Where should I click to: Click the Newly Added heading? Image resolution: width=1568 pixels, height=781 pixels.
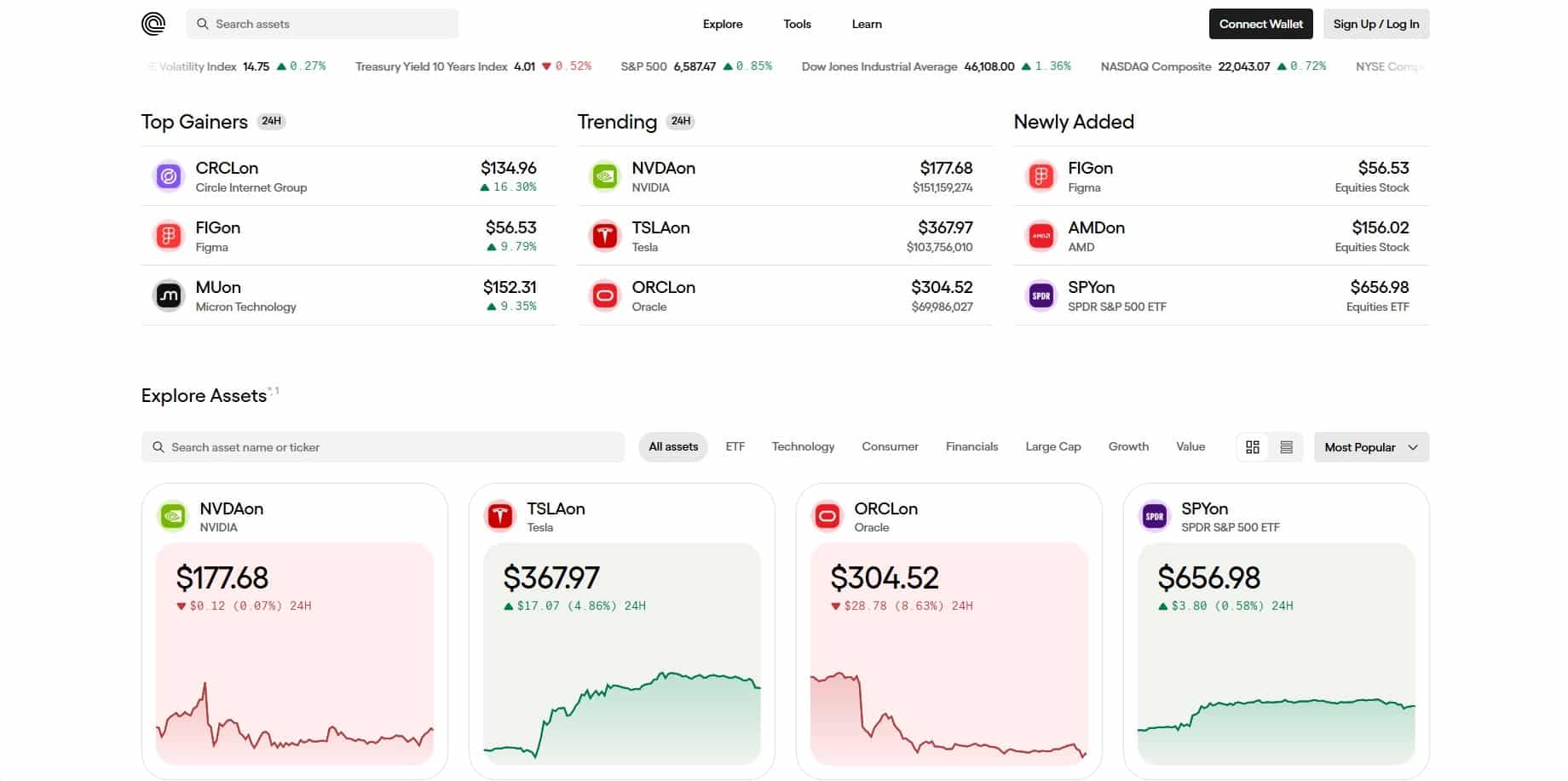click(x=1074, y=122)
